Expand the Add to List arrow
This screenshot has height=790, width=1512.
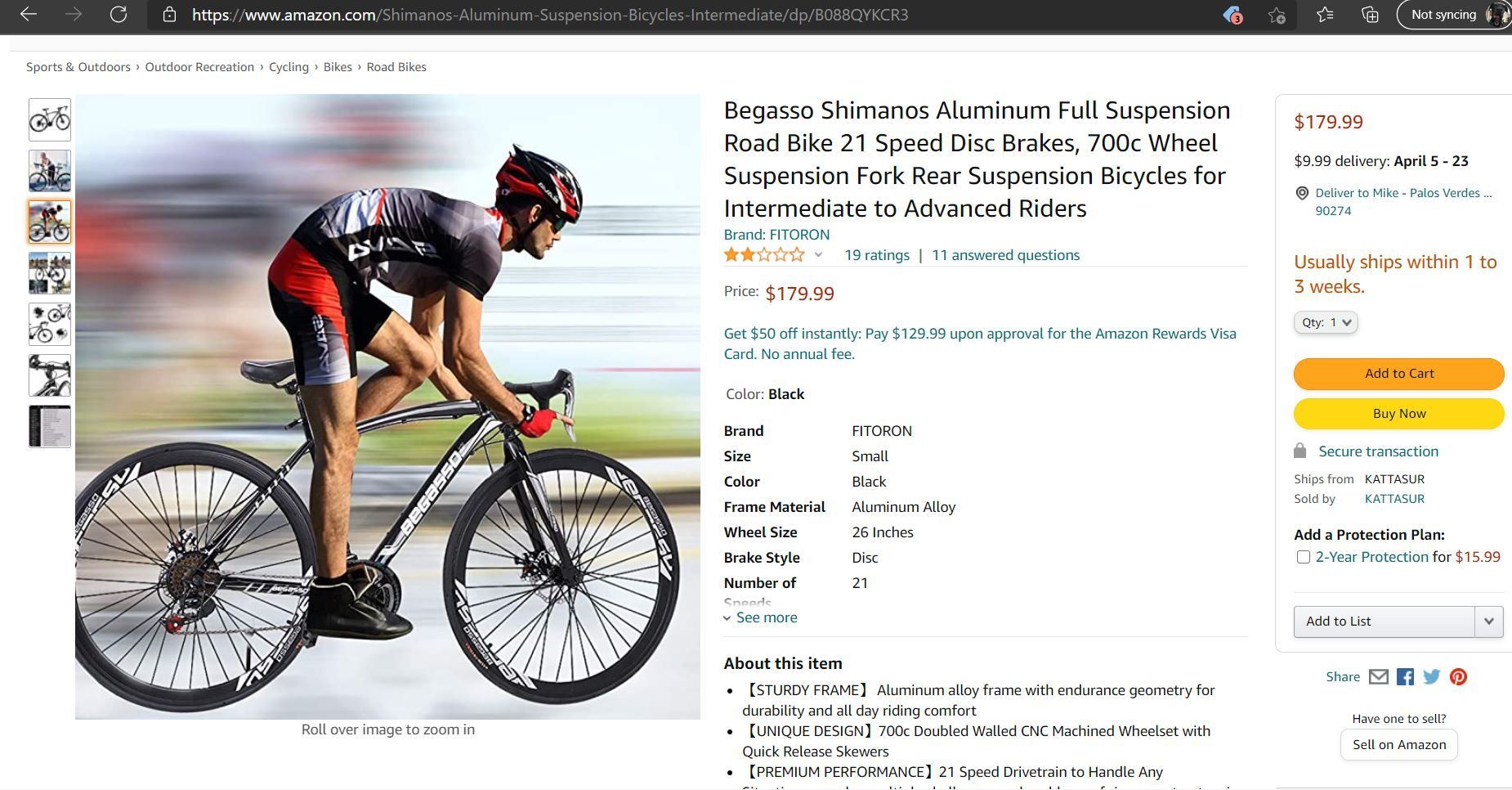(1488, 622)
